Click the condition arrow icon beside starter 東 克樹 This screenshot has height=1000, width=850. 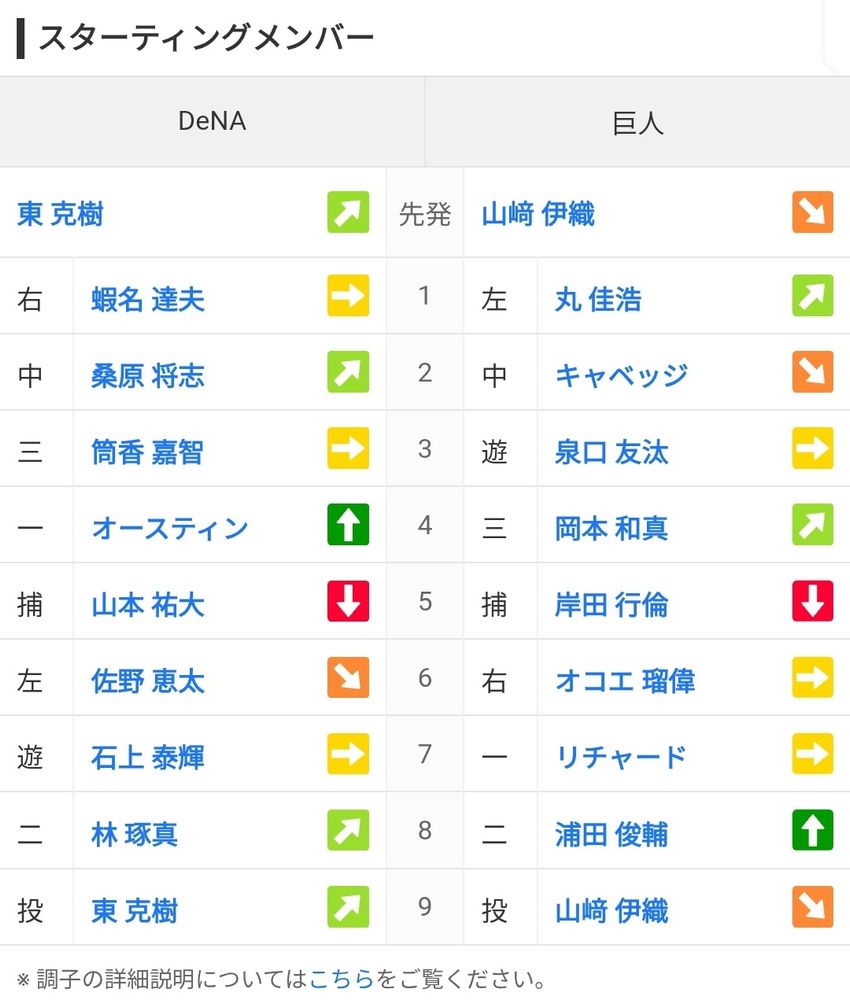348,212
